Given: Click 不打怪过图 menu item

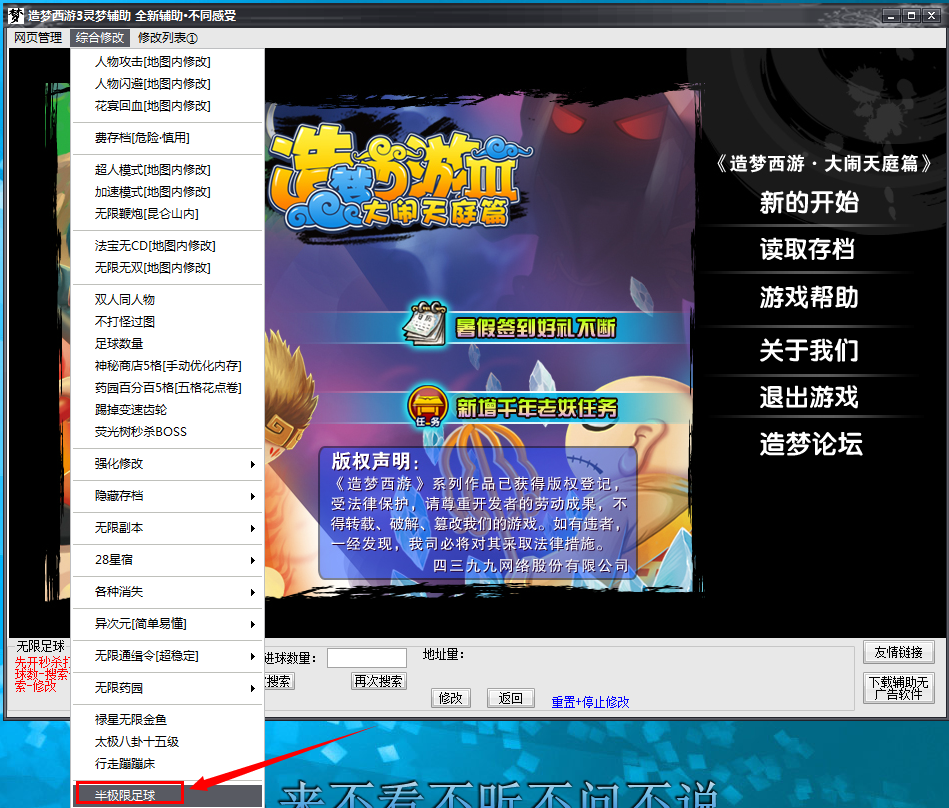Looking at the screenshot, I should coord(168,321).
